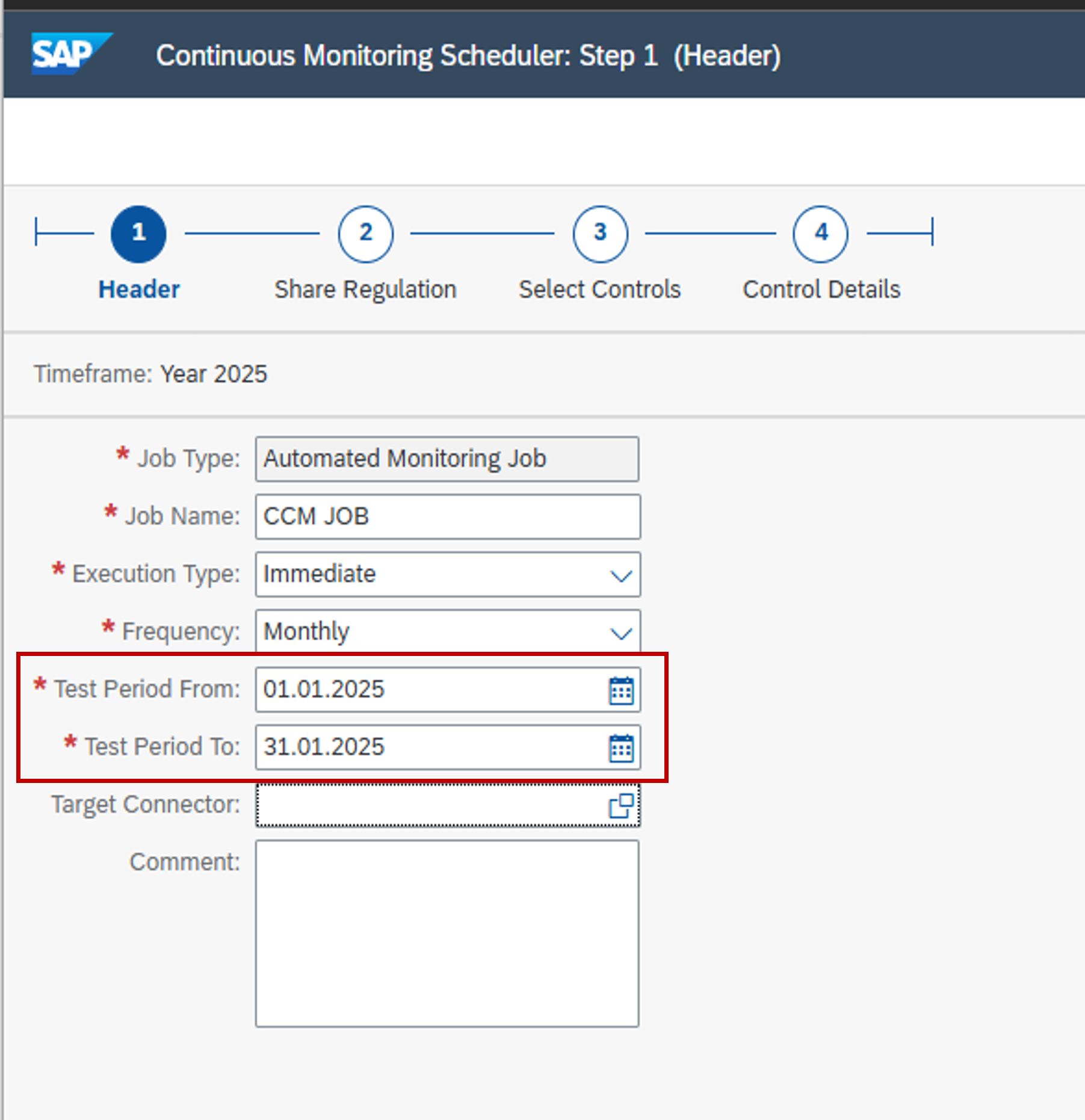Switch to Select Controls step label
The width and height of the screenshot is (1085, 1120).
coord(599,289)
